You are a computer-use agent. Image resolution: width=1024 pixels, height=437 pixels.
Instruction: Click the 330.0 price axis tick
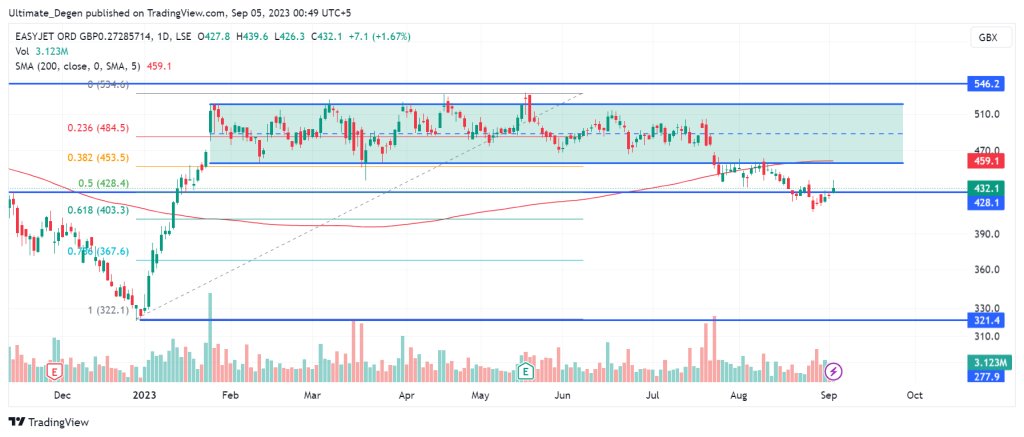987,308
